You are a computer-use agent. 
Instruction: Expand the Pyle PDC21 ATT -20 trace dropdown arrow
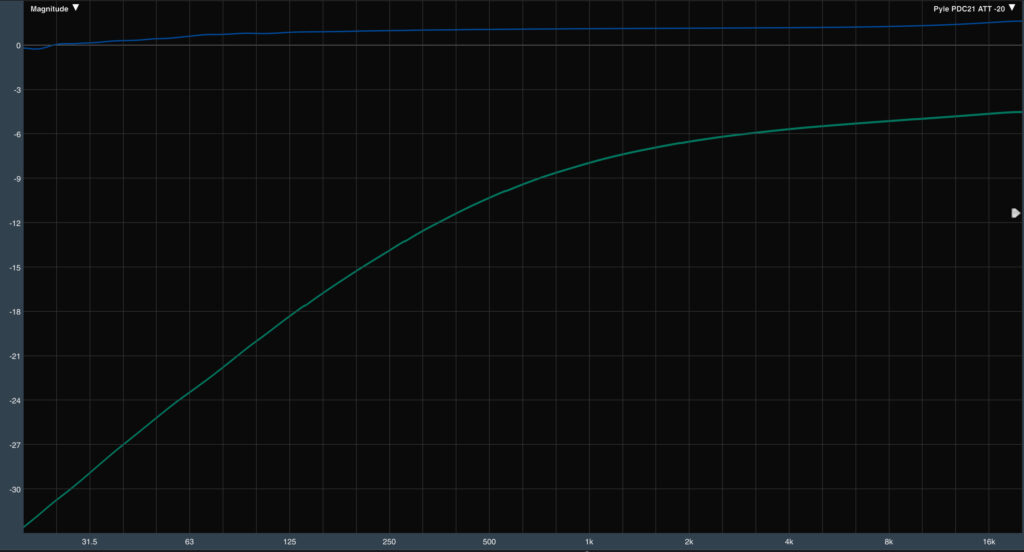tap(1012, 8)
